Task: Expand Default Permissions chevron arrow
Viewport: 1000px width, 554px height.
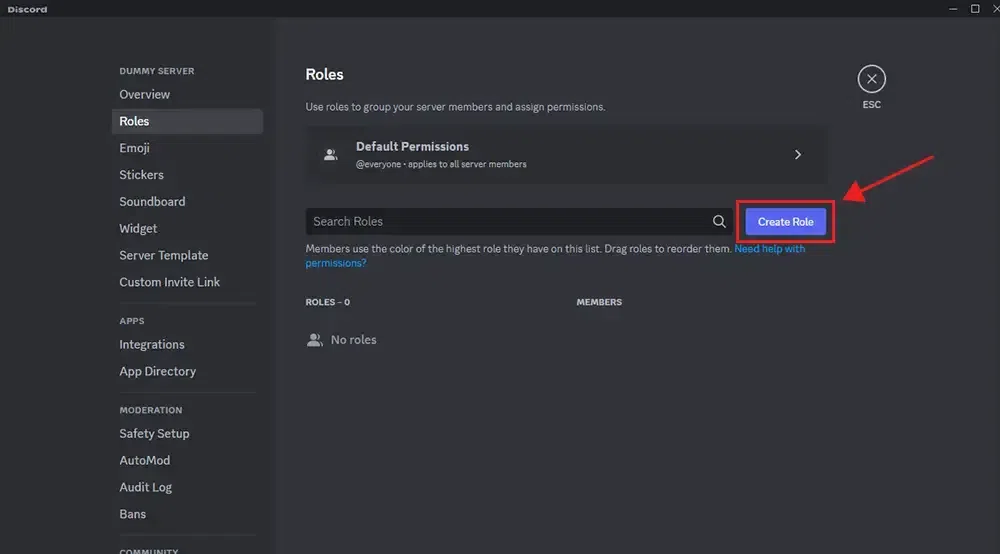Action: (798, 155)
